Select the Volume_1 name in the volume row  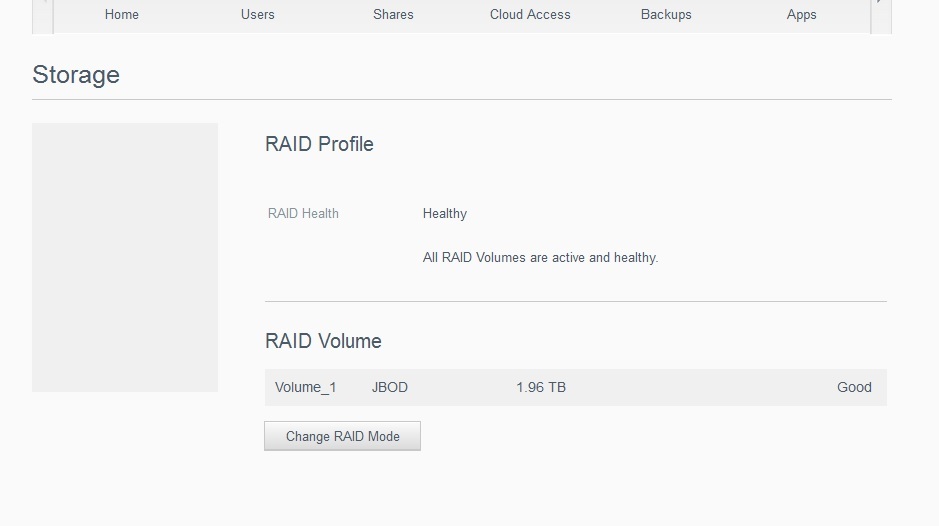pos(306,387)
